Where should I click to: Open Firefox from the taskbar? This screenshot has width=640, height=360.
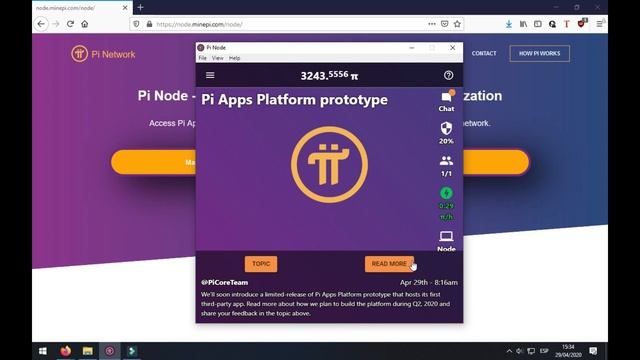point(65,351)
